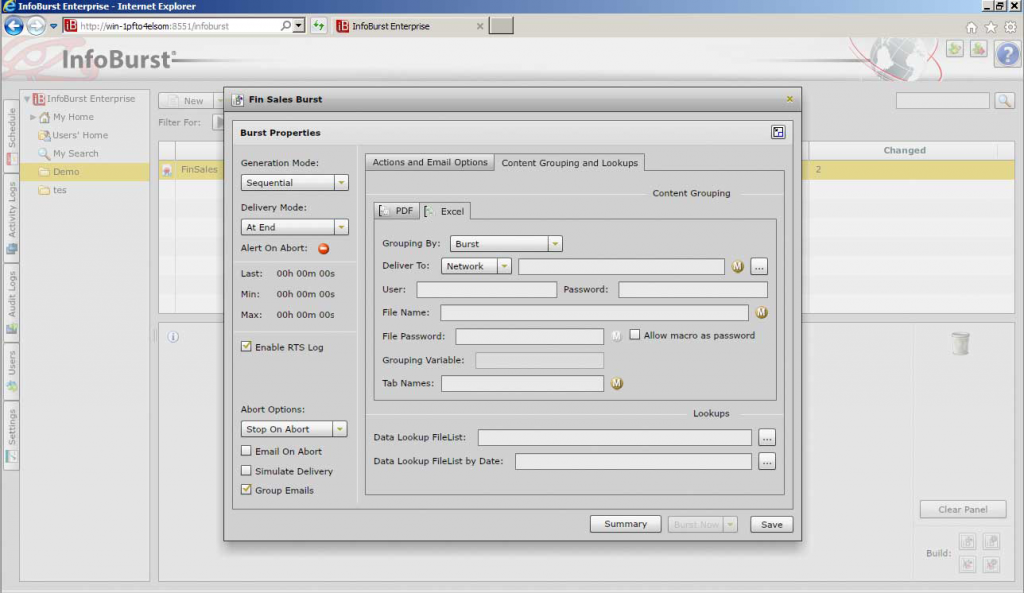Screen dimensions: 1024x593
Task: Close the Fin Sales Burst dialog
Action: click(x=790, y=99)
